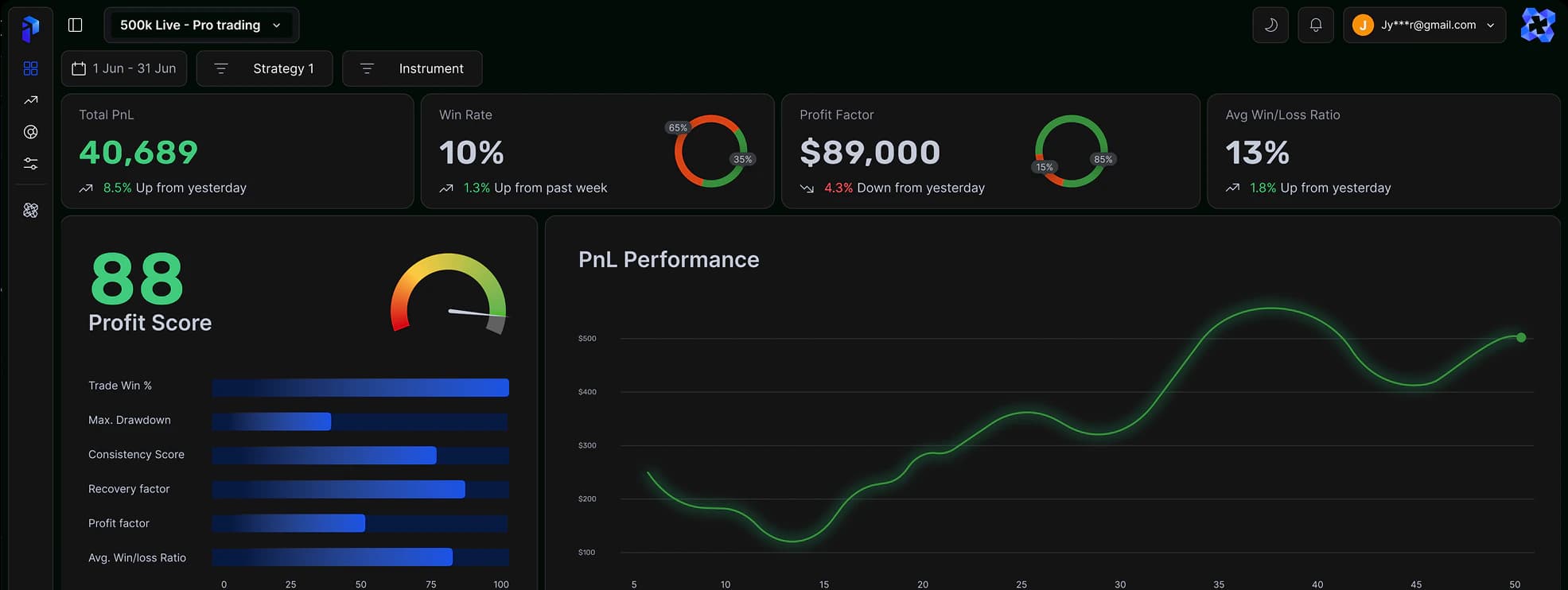Screen dimensions: 1568x590
Task: Select the target icon in the sidebar
Action: [x=30, y=132]
